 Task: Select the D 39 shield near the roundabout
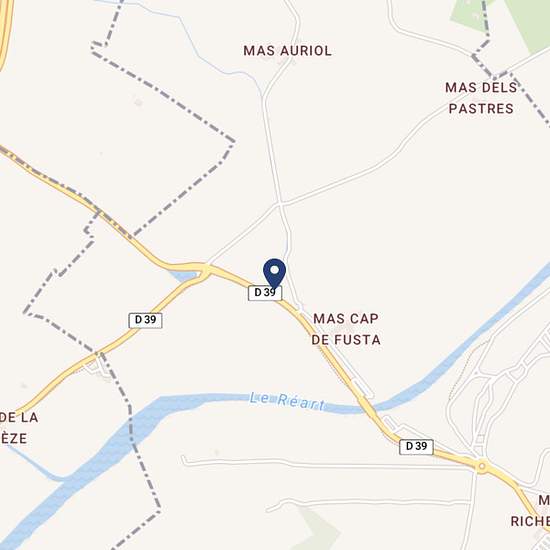416,447
